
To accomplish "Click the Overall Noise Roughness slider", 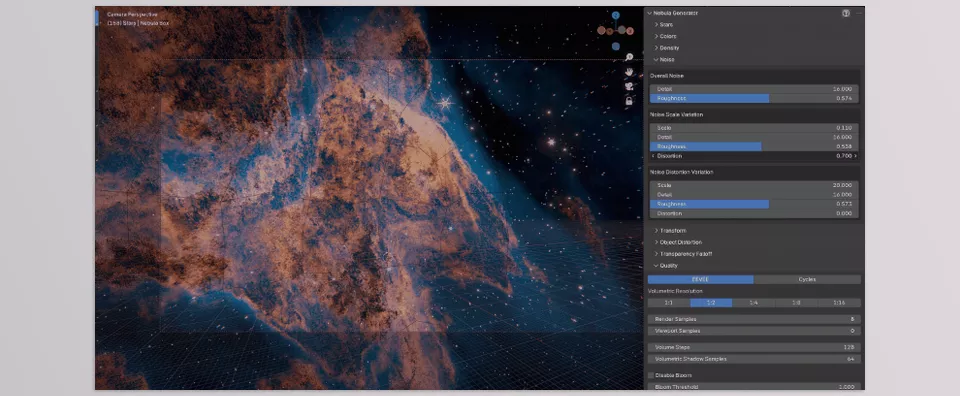I will pos(754,99).
